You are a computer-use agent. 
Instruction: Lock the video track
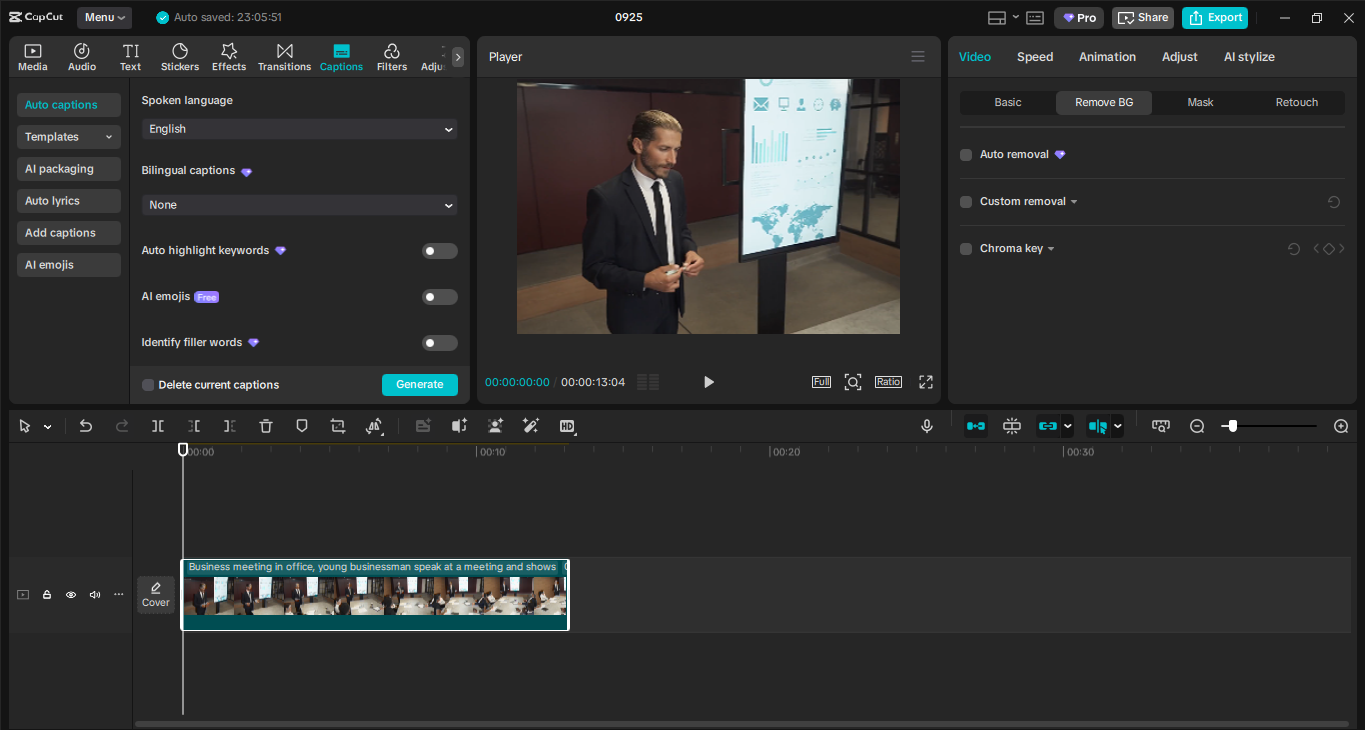click(47, 595)
